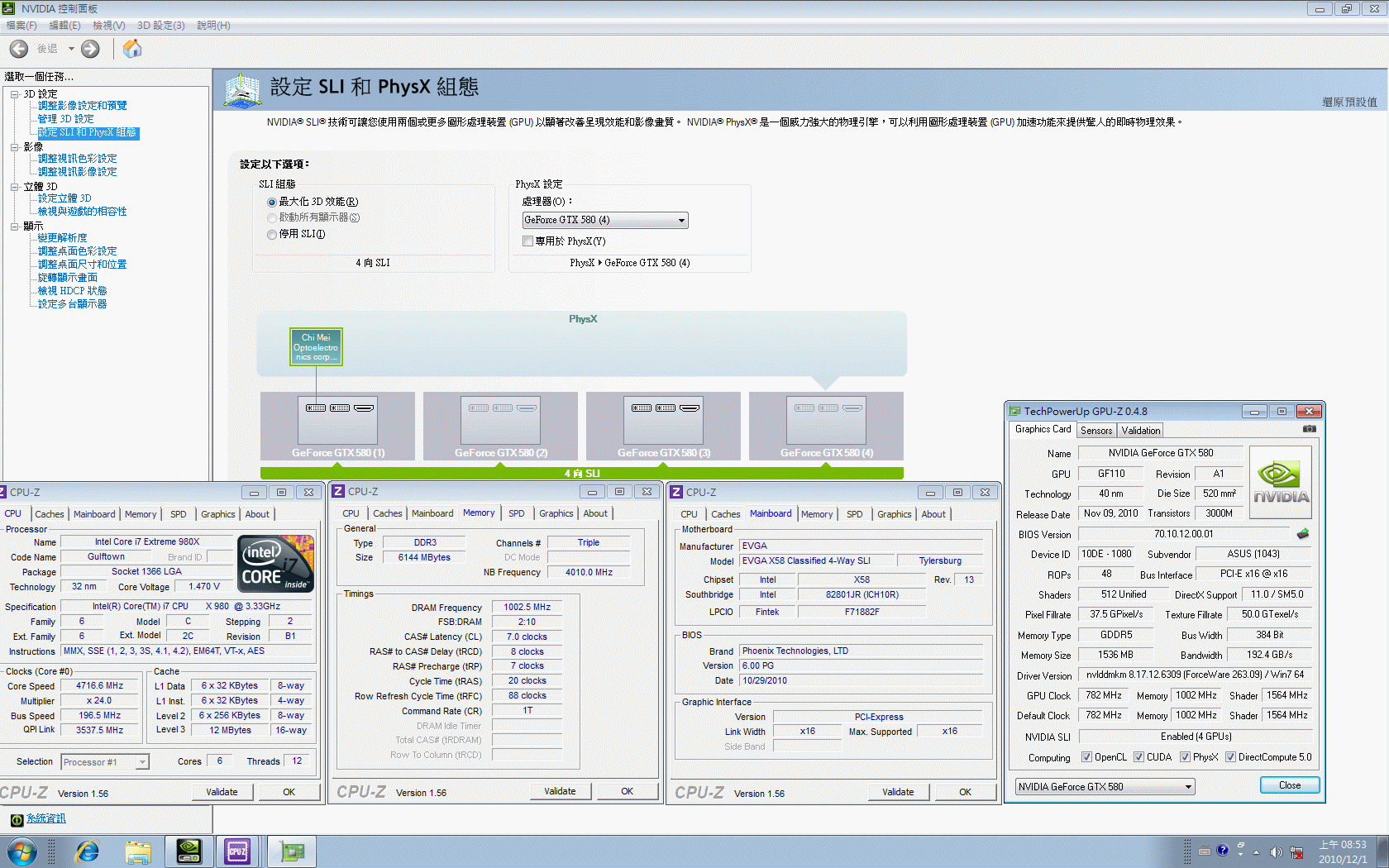Click the green 4-way SLI bar
This screenshot has height=868, width=1389.
tap(582, 473)
